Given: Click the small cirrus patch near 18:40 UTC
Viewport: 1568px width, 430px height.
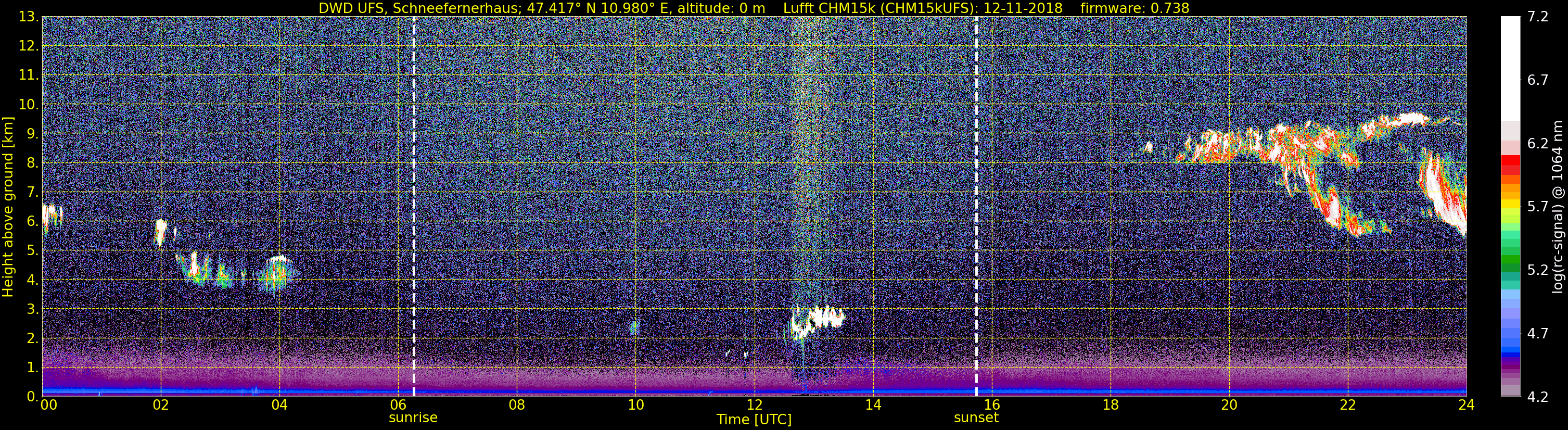Looking at the screenshot, I should coord(1148,147).
